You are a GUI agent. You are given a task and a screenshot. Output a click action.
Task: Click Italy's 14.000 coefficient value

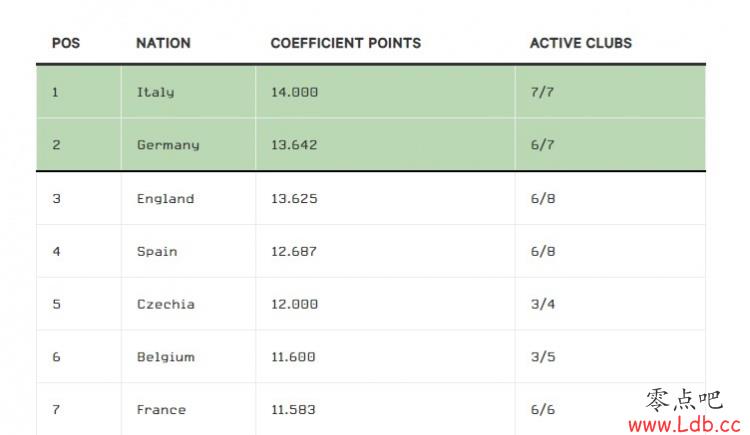click(x=294, y=92)
